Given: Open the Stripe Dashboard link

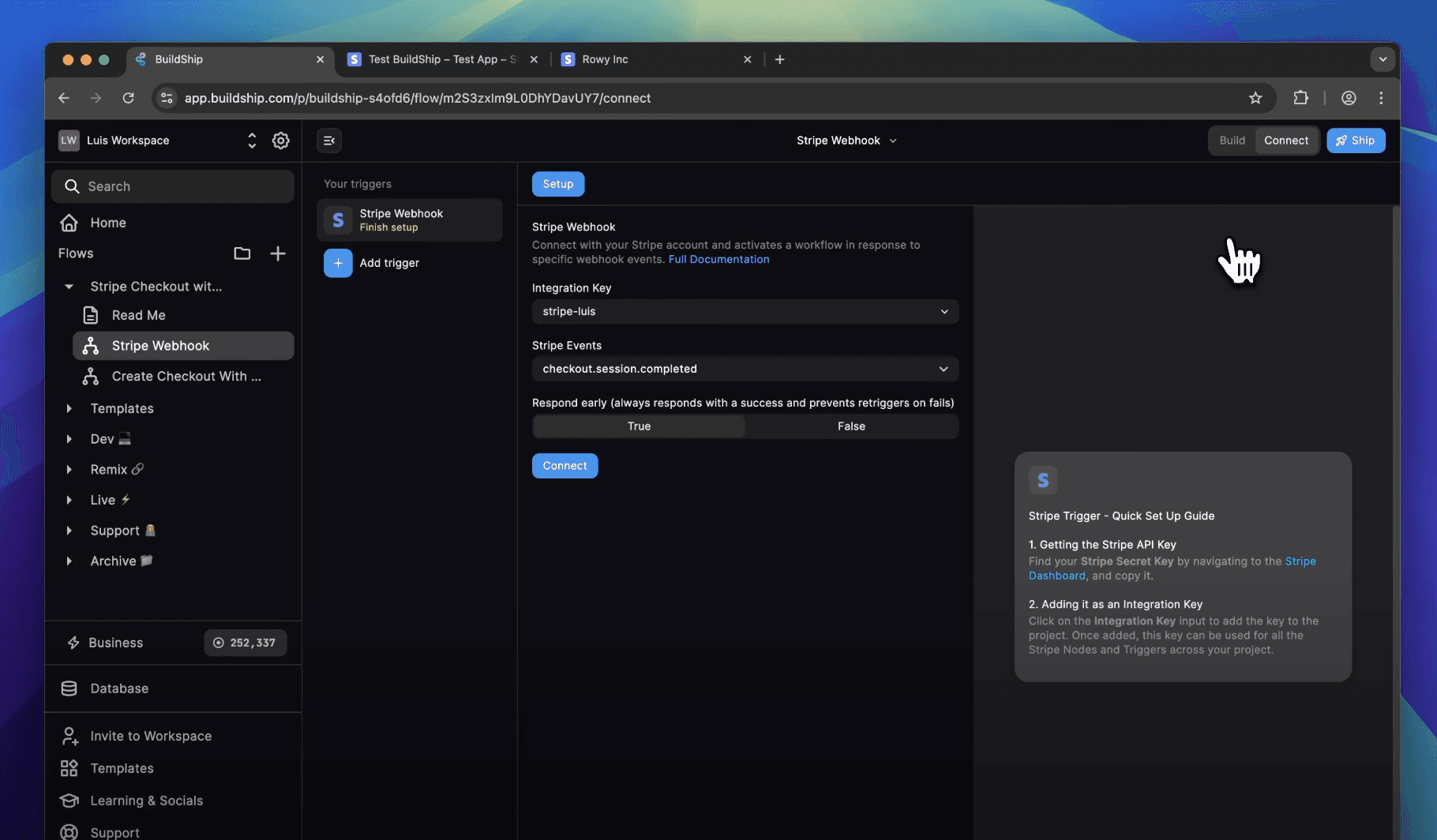Looking at the screenshot, I should [1172, 568].
